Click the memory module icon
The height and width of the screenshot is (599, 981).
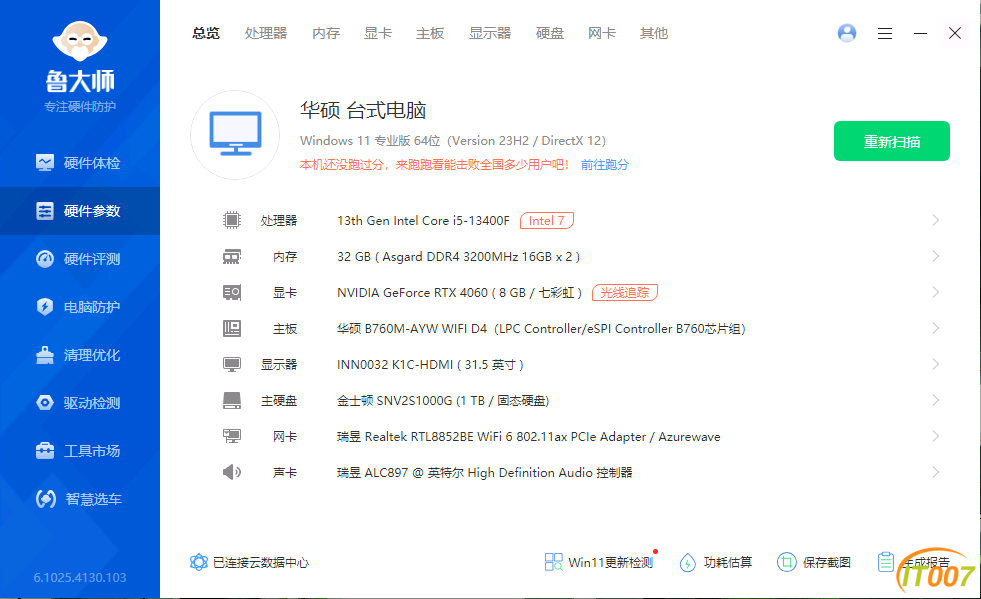231,257
